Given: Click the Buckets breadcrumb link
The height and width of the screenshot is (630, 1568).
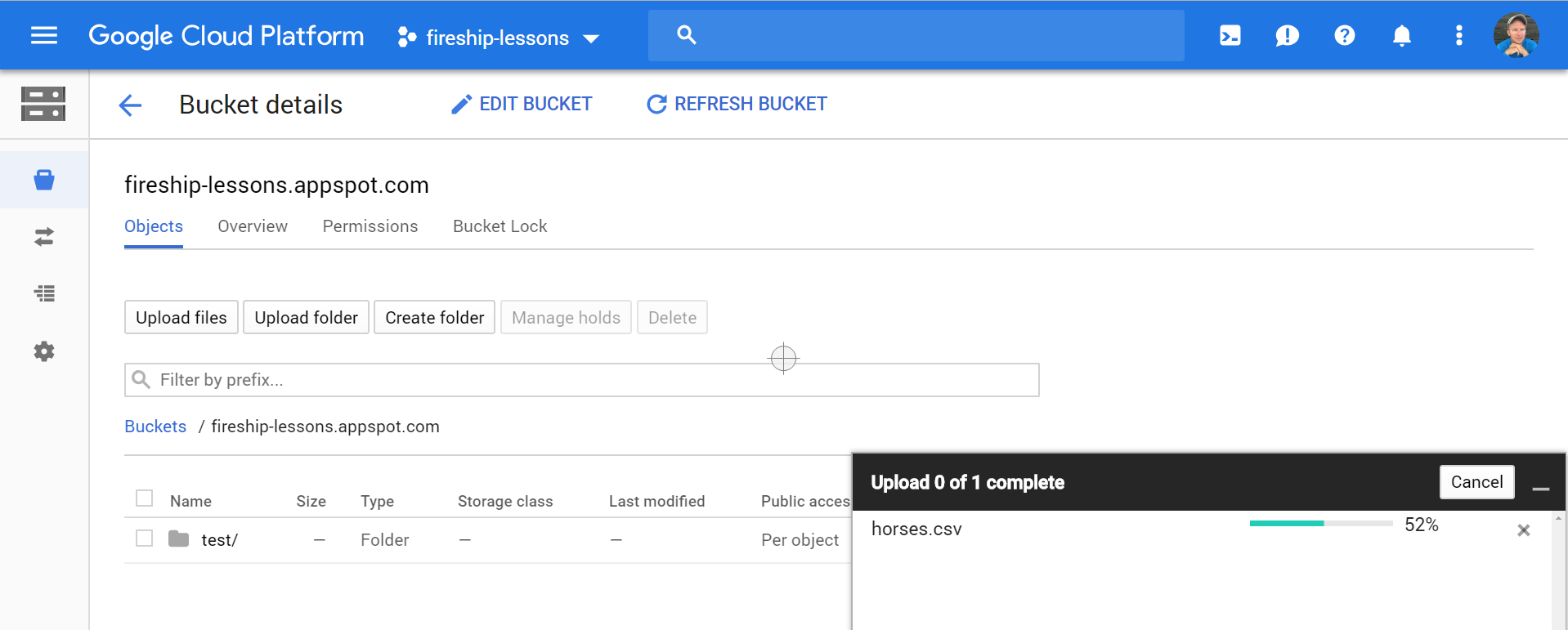Looking at the screenshot, I should point(155,427).
